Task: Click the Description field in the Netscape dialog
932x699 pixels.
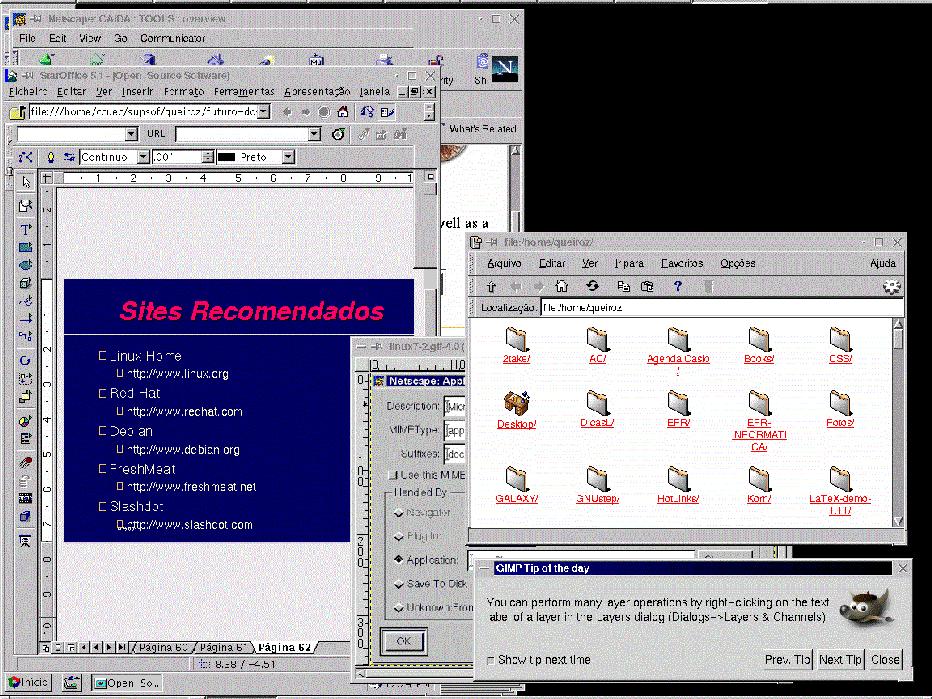Action: [455, 407]
